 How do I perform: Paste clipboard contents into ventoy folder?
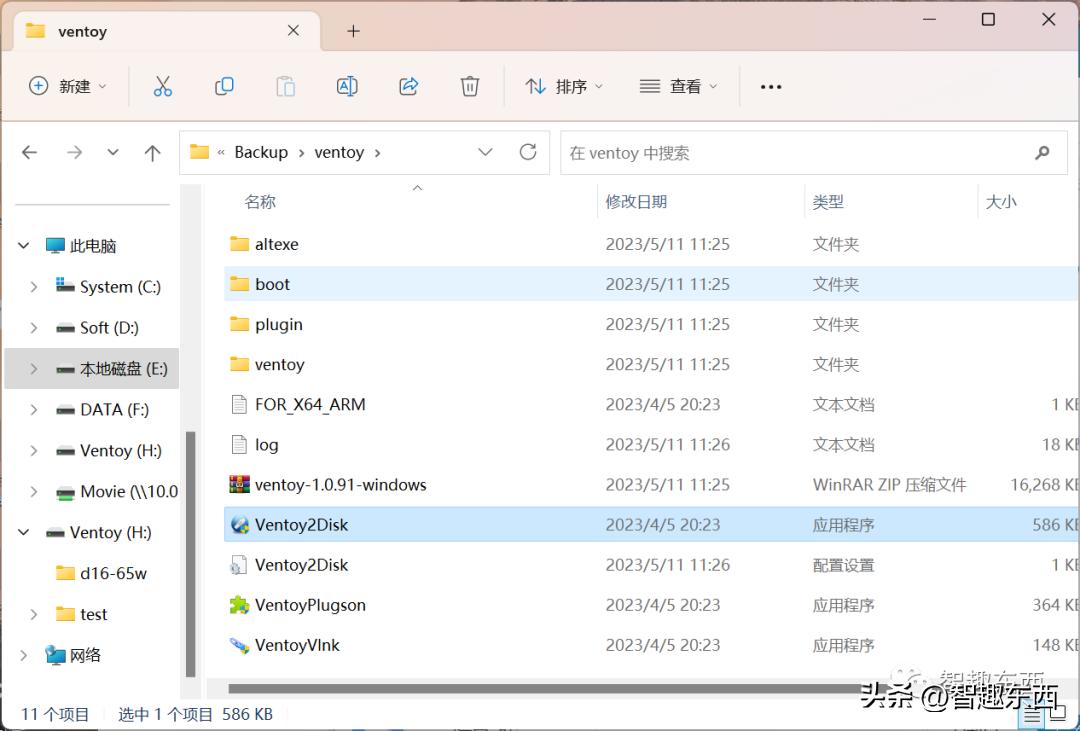click(285, 86)
